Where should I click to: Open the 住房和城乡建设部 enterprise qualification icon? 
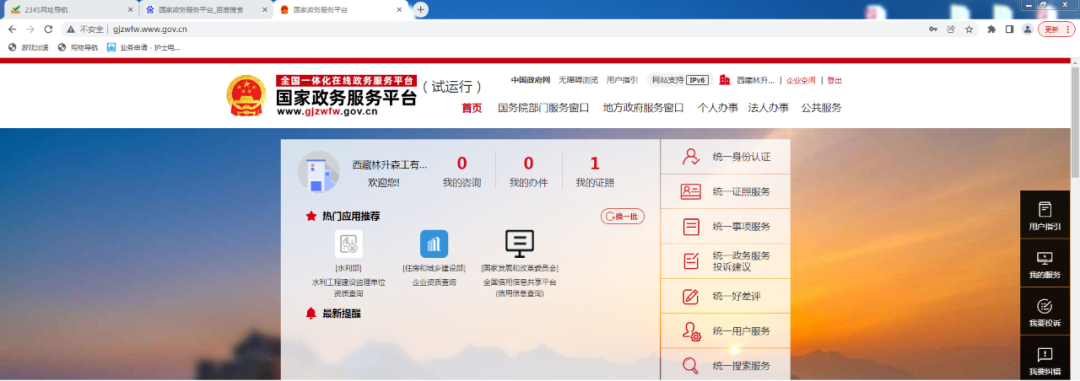pyautogui.click(x=434, y=244)
